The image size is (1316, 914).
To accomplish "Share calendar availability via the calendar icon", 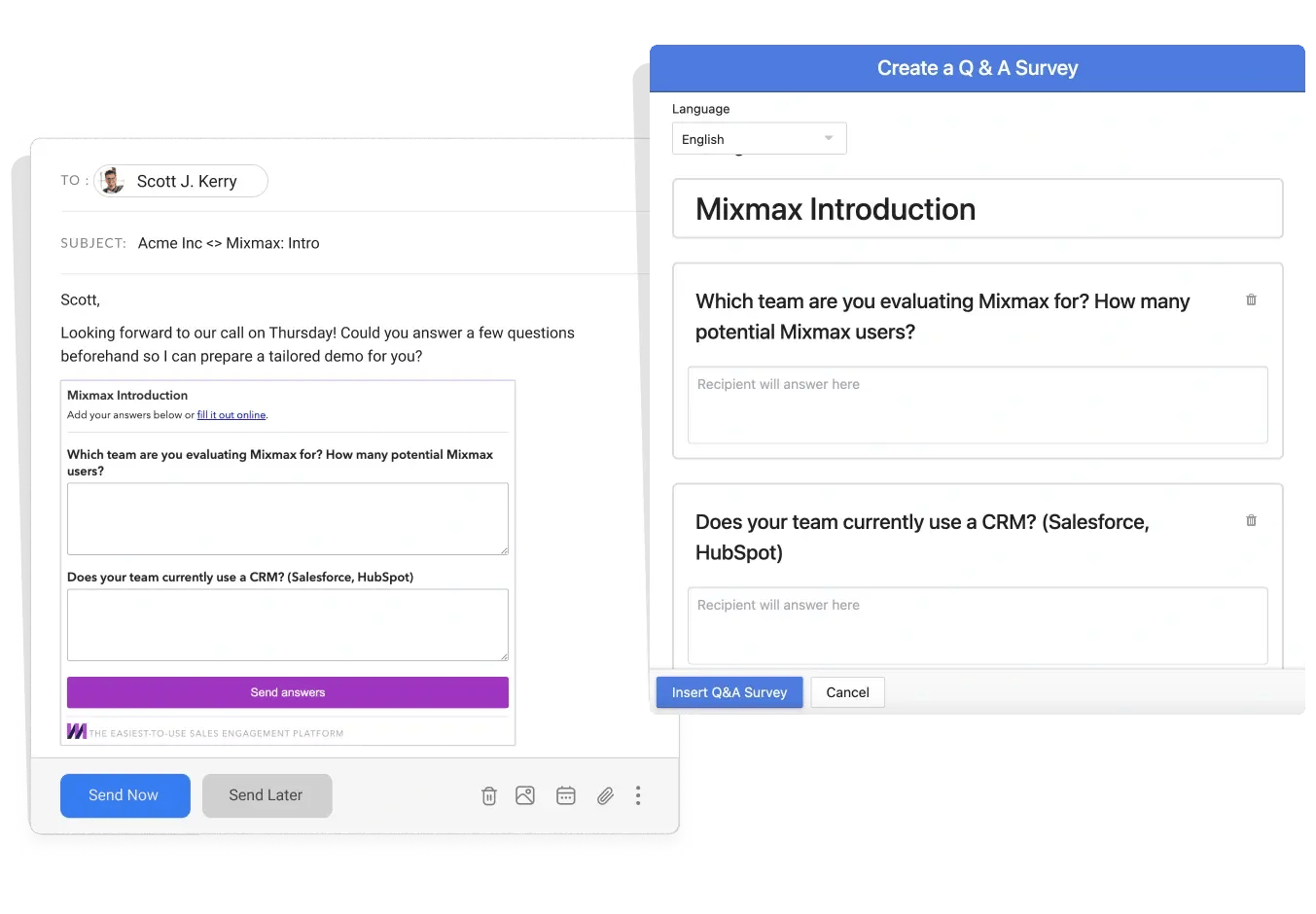I will coord(566,795).
